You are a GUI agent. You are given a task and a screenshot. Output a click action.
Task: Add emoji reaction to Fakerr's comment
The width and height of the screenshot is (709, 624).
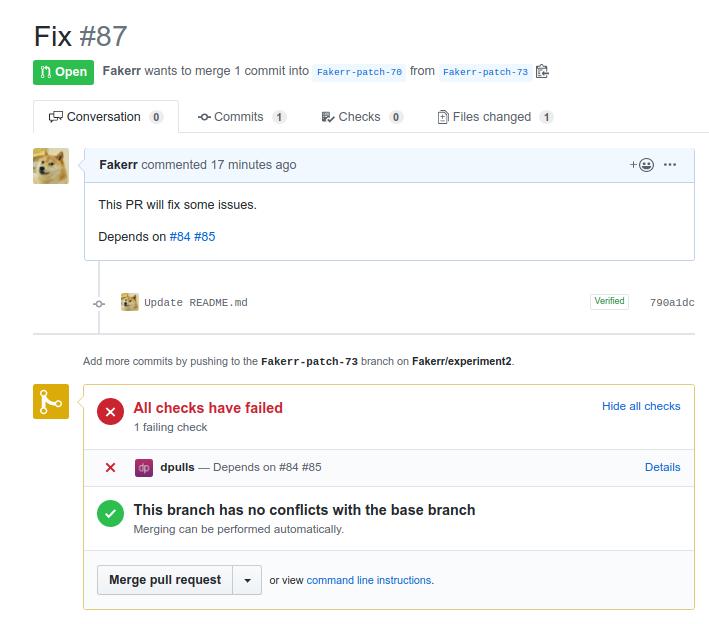click(642, 165)
